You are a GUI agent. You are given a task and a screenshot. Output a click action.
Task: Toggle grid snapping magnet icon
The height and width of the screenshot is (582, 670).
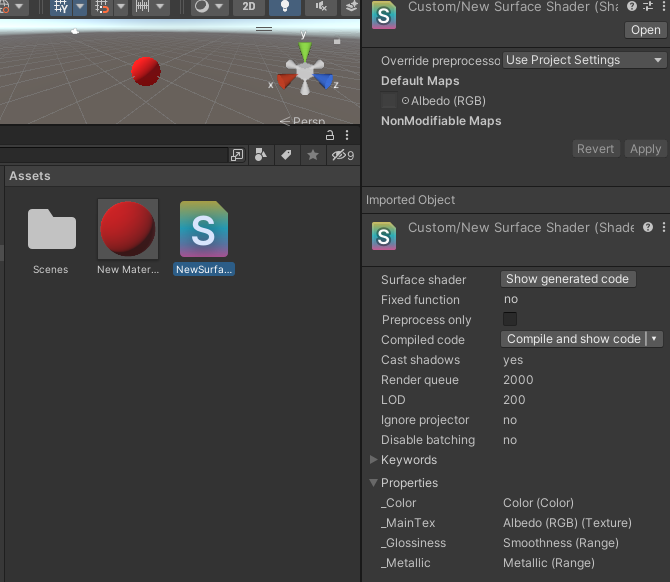coord(102,7)
